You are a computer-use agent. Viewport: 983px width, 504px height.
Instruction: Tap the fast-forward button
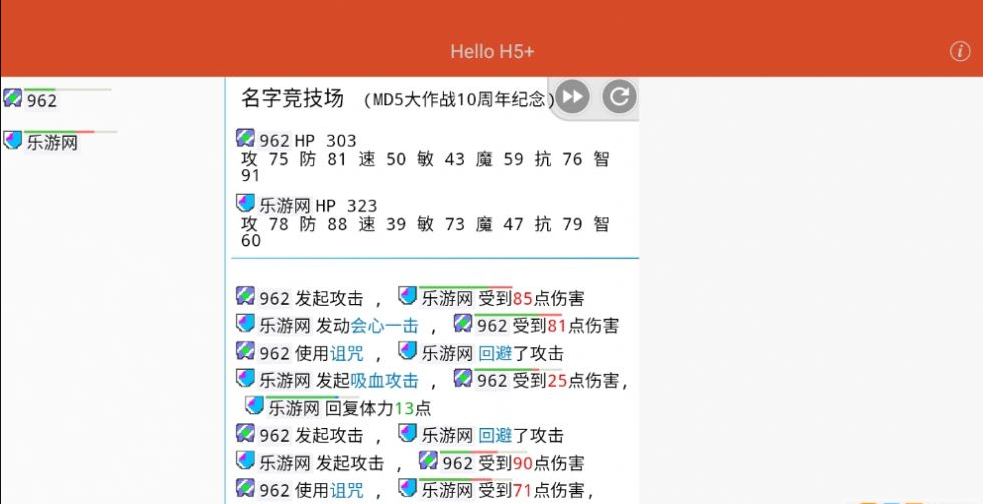pyautogui.click(x=572, y=97)
